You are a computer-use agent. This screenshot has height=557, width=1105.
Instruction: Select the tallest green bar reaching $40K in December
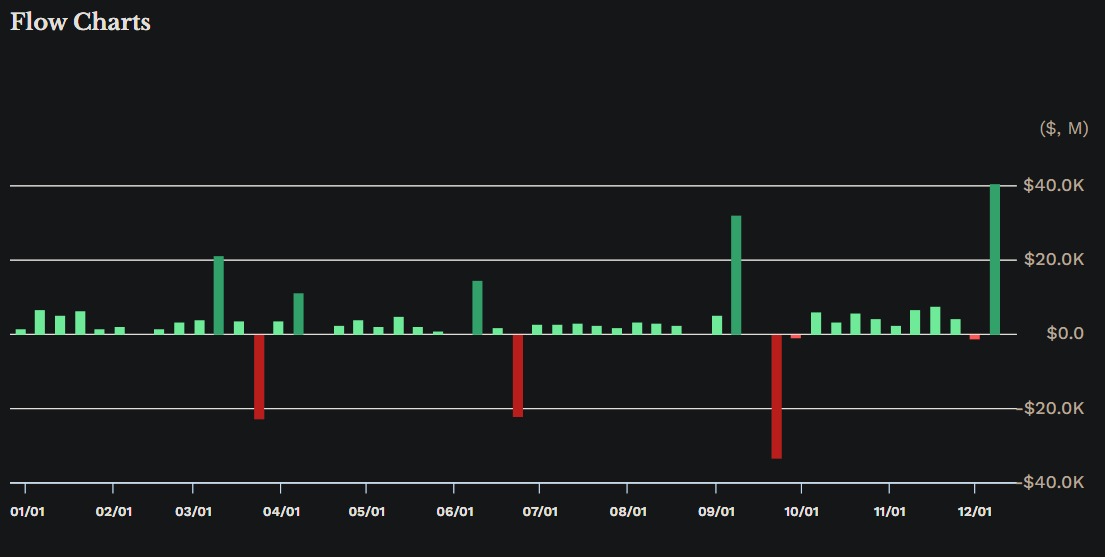click(995, 259)
